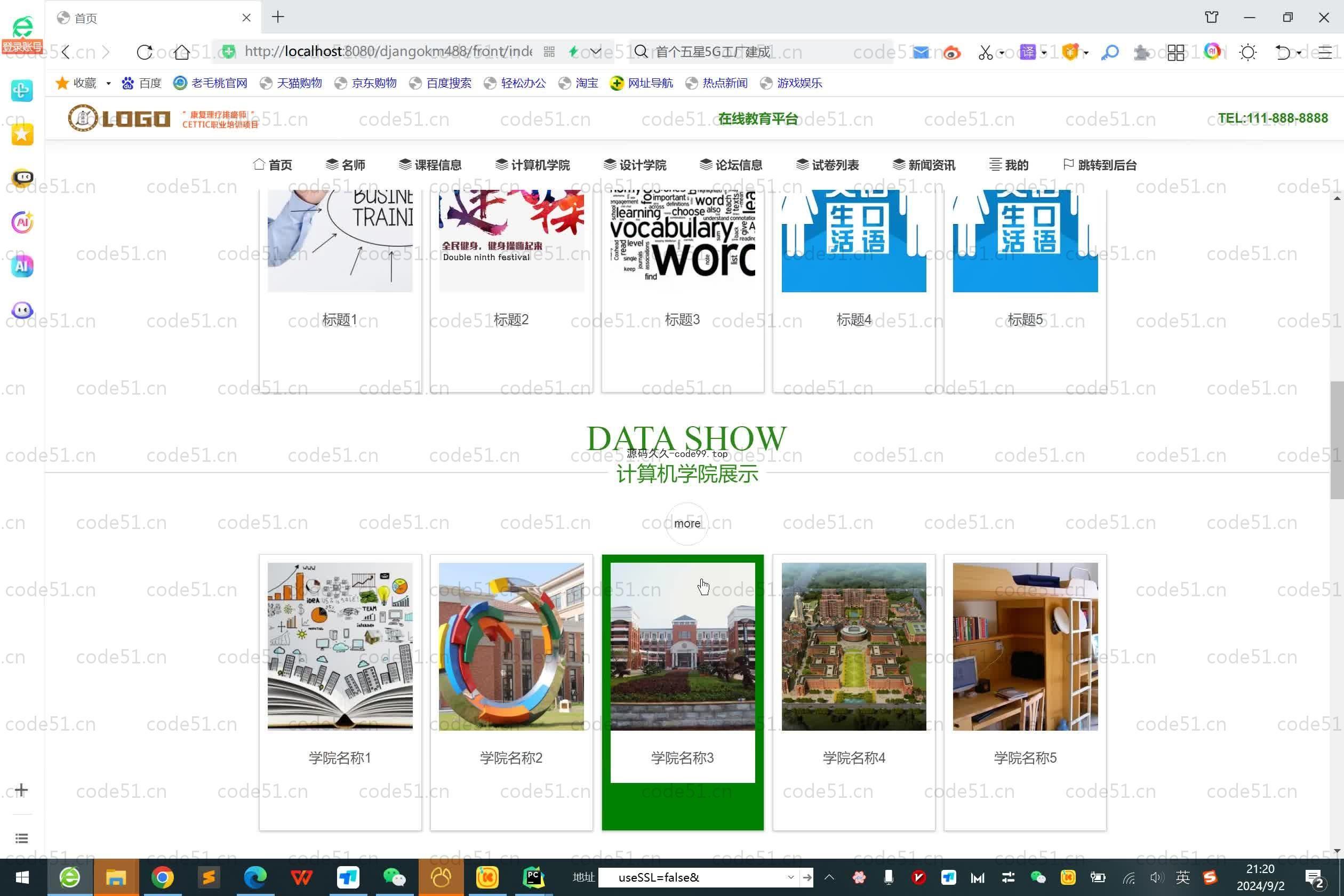Image resolution: width=1344 pixels, height=896 pixels.
Task: Click the scissors screenshot tool icon
Action: (985, 53)
